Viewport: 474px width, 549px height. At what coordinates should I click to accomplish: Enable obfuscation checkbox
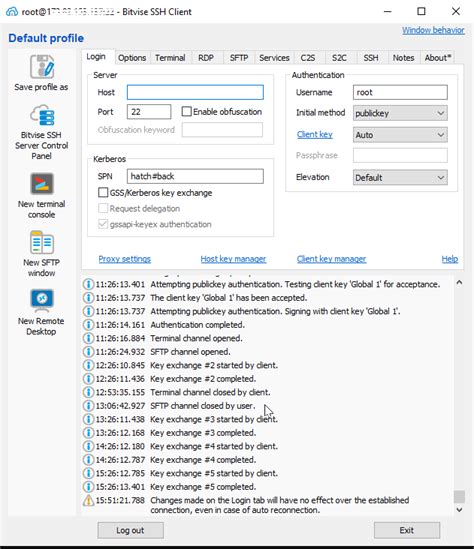tap(187, 112)
